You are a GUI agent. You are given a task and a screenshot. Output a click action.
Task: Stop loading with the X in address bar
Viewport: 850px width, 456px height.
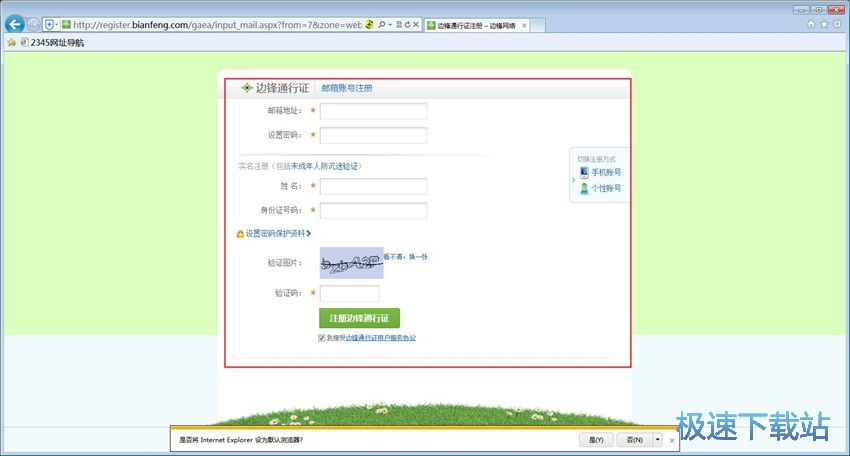coord(416,24)
